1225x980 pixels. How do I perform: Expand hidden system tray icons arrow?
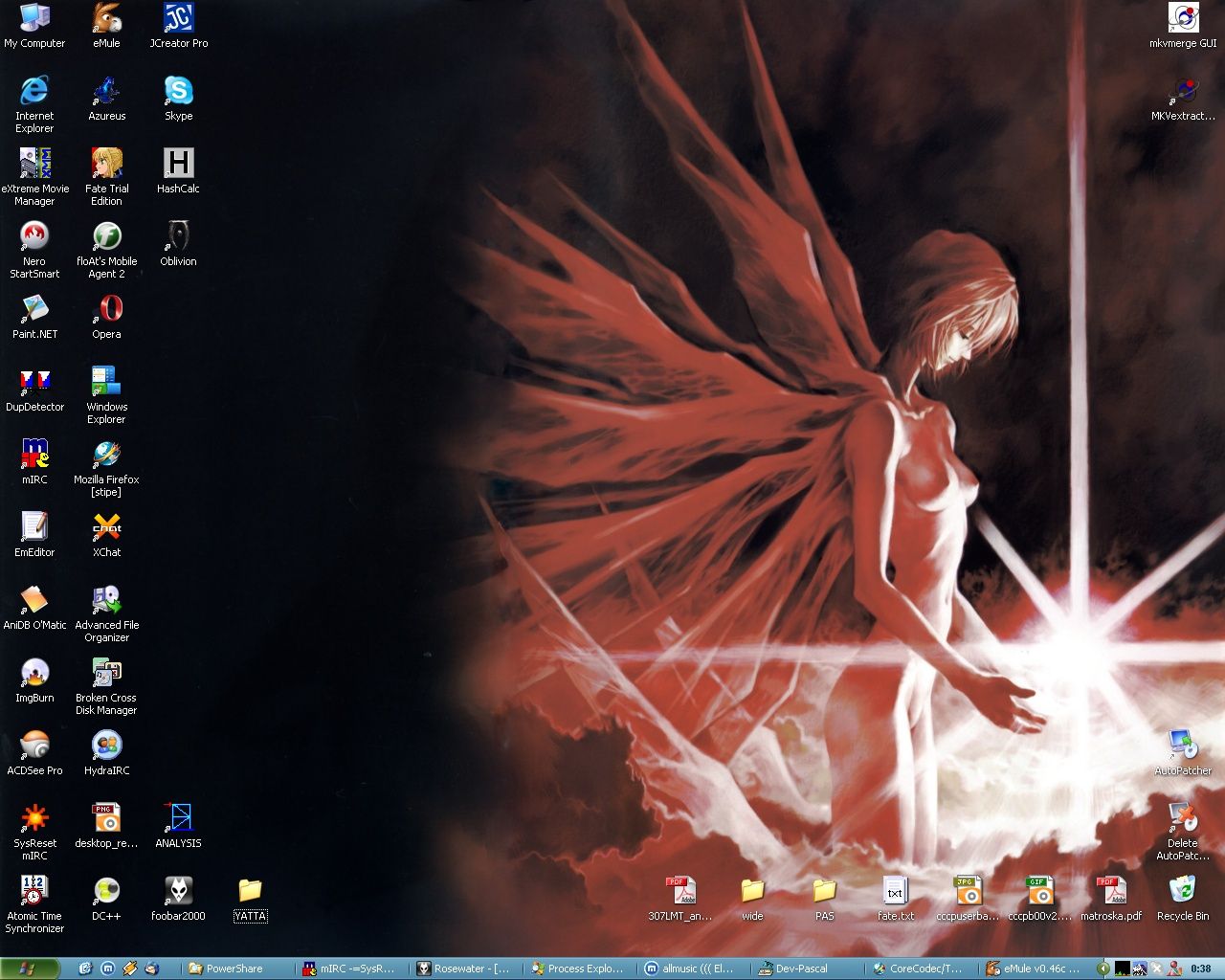pyautogui.click(x=1103, y=969)
